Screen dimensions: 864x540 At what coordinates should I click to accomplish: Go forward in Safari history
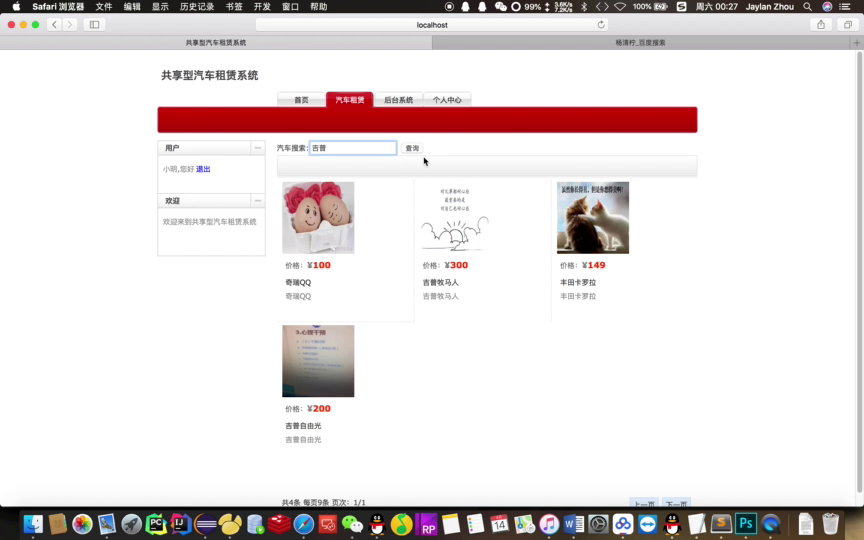click(x=69, y=25)
